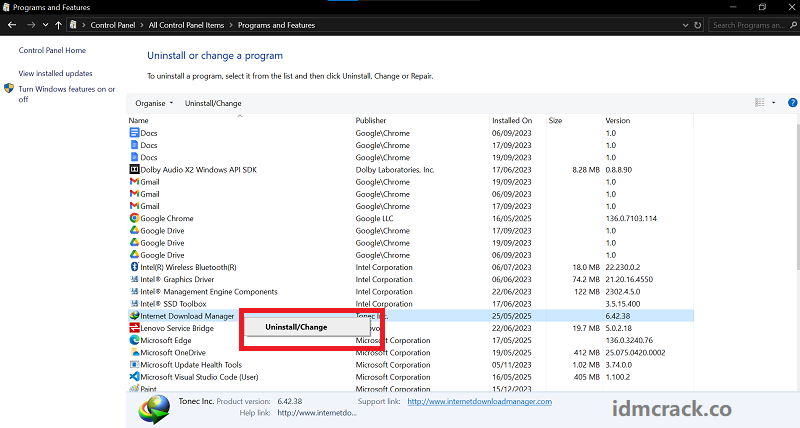Image resolution: width=800 pixels, height=428 pixels.
Task: Click Uninstall/Change in the toolbar
Action: tap(213, 103)
